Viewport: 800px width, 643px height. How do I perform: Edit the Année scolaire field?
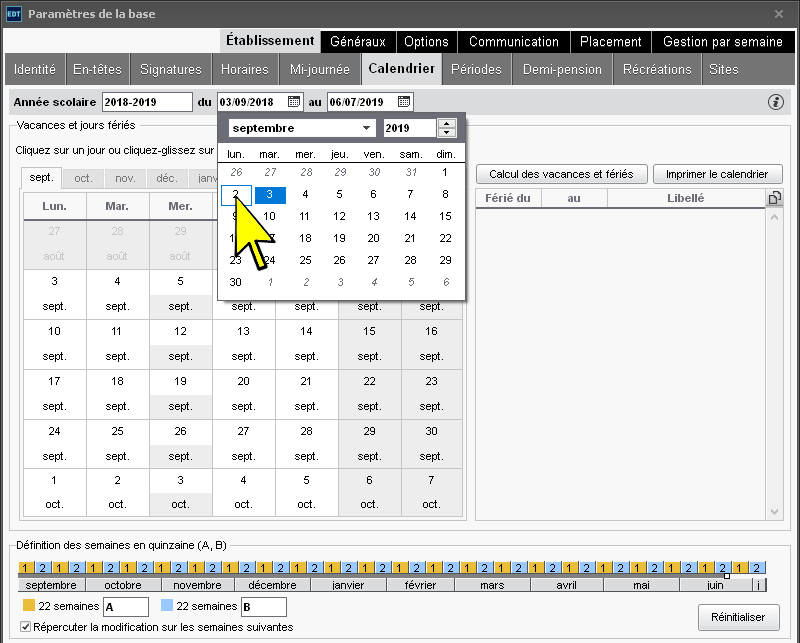147,102
